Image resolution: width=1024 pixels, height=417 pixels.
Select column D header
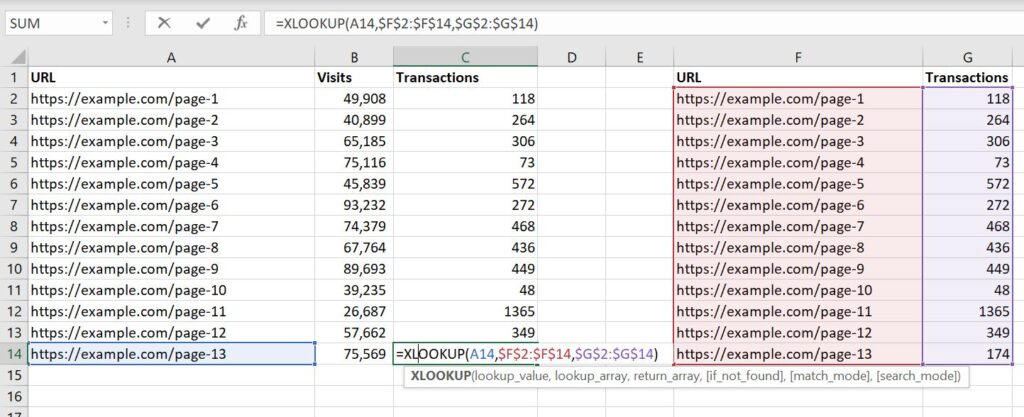[x=572, y=57]
